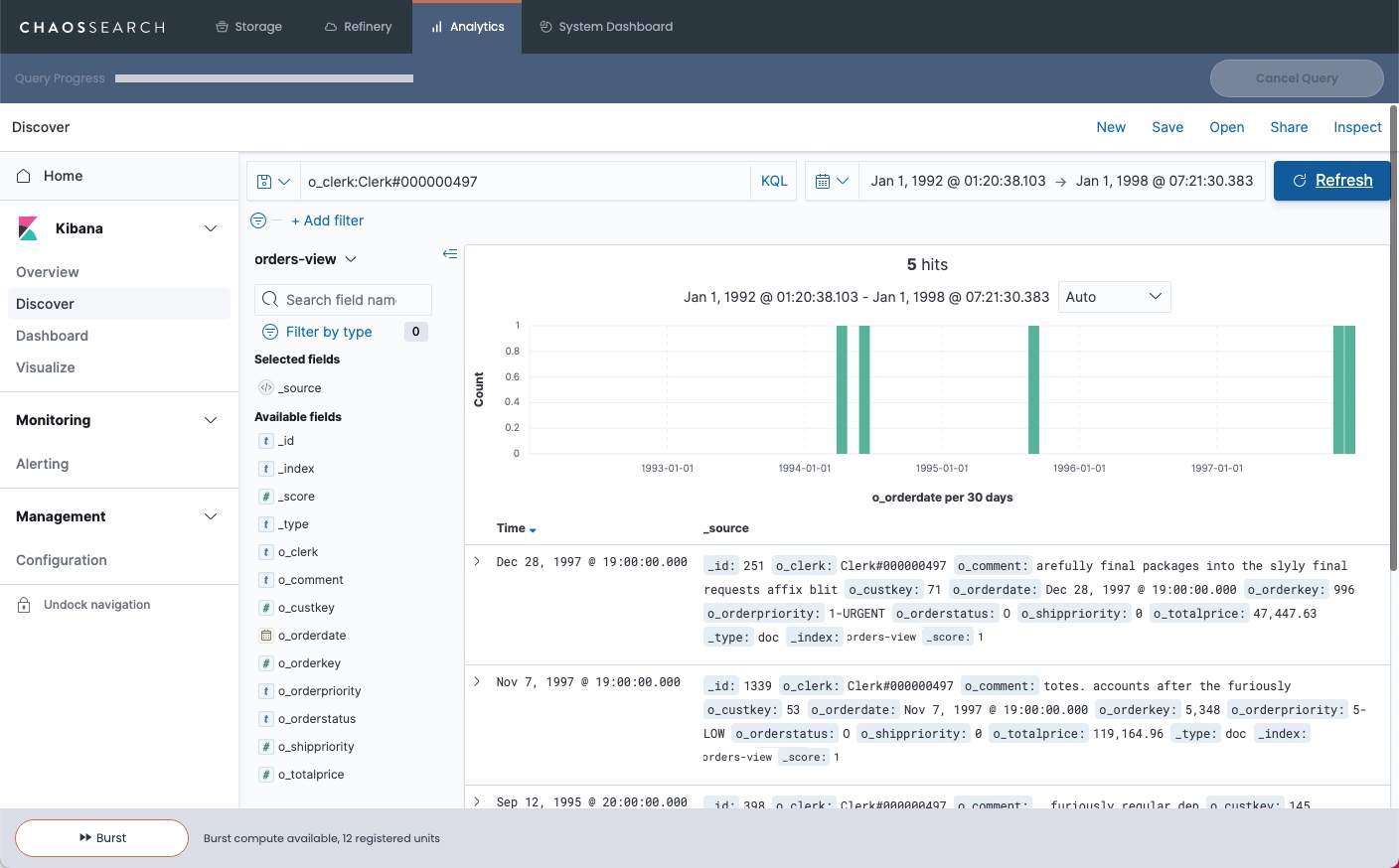Open the saved query menu icon
Viewport: 1399px width, 868px height.
[272, 182]
